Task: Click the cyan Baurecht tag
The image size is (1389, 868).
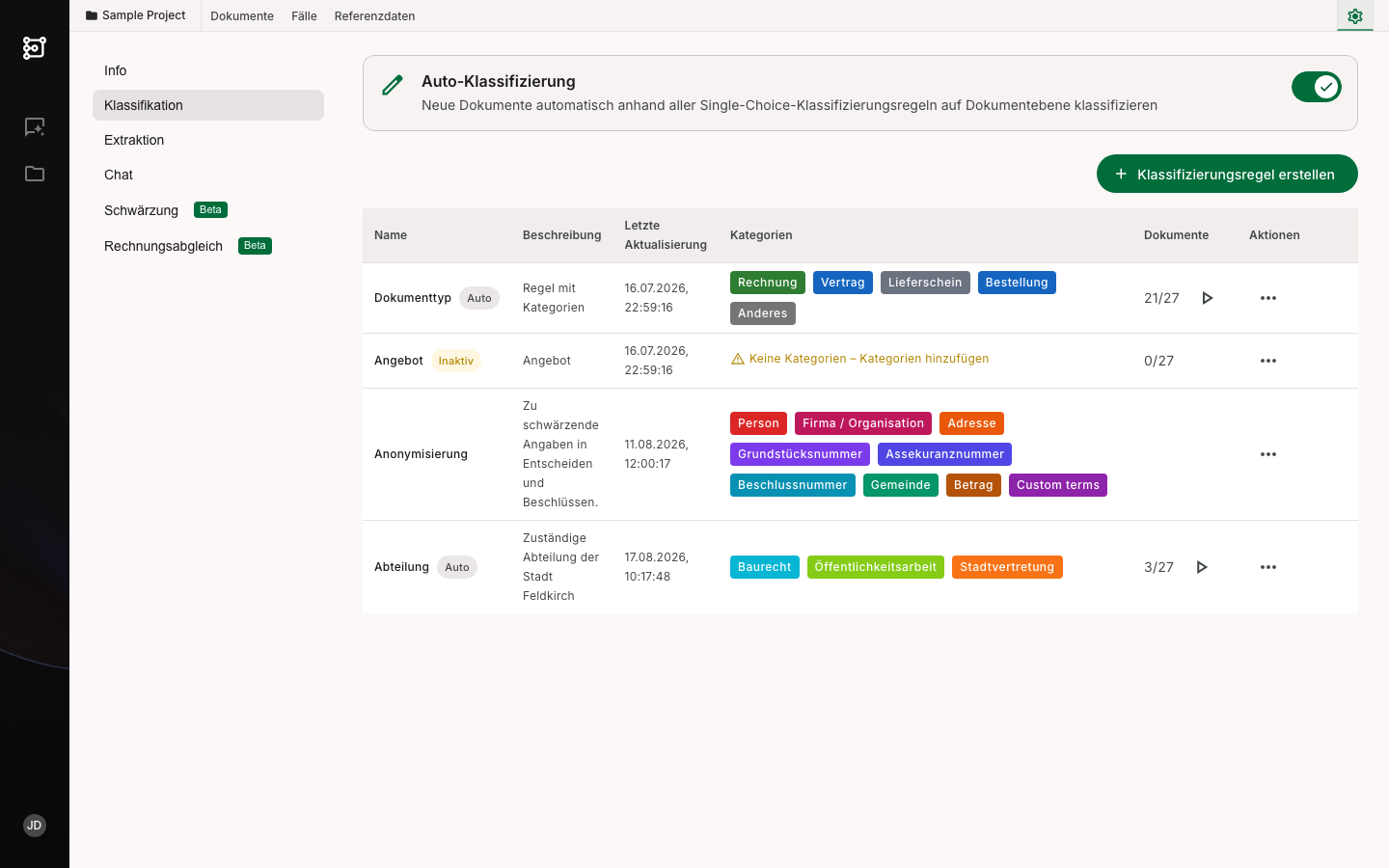Action: point(765,567)
